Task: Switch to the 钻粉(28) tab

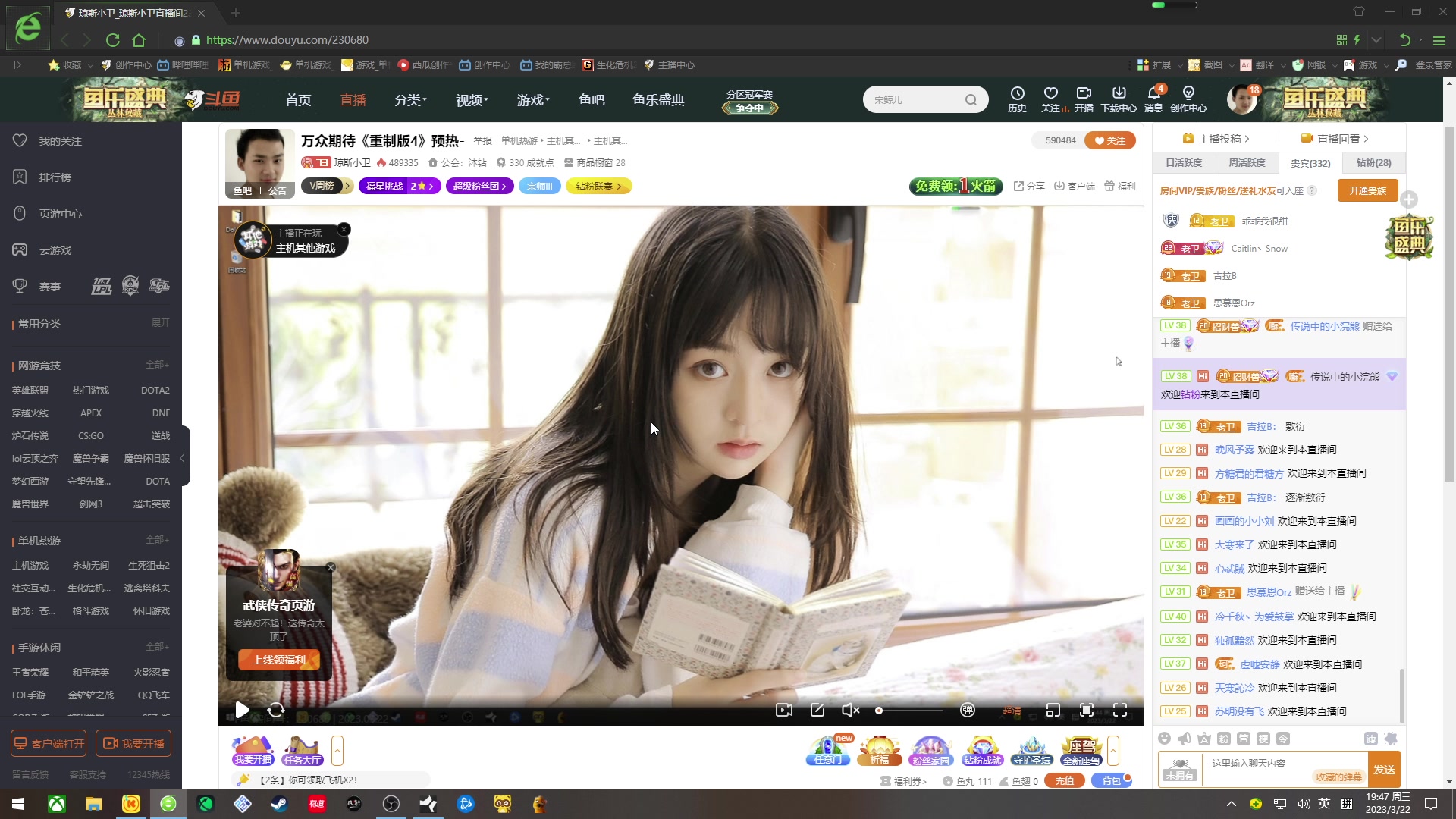Action: pos(1373,163)
